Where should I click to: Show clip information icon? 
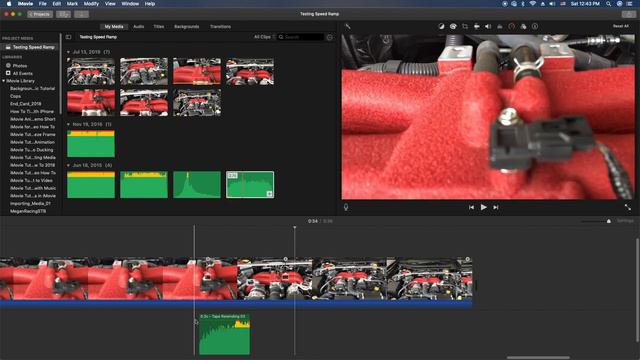click(x=535, y=27)
